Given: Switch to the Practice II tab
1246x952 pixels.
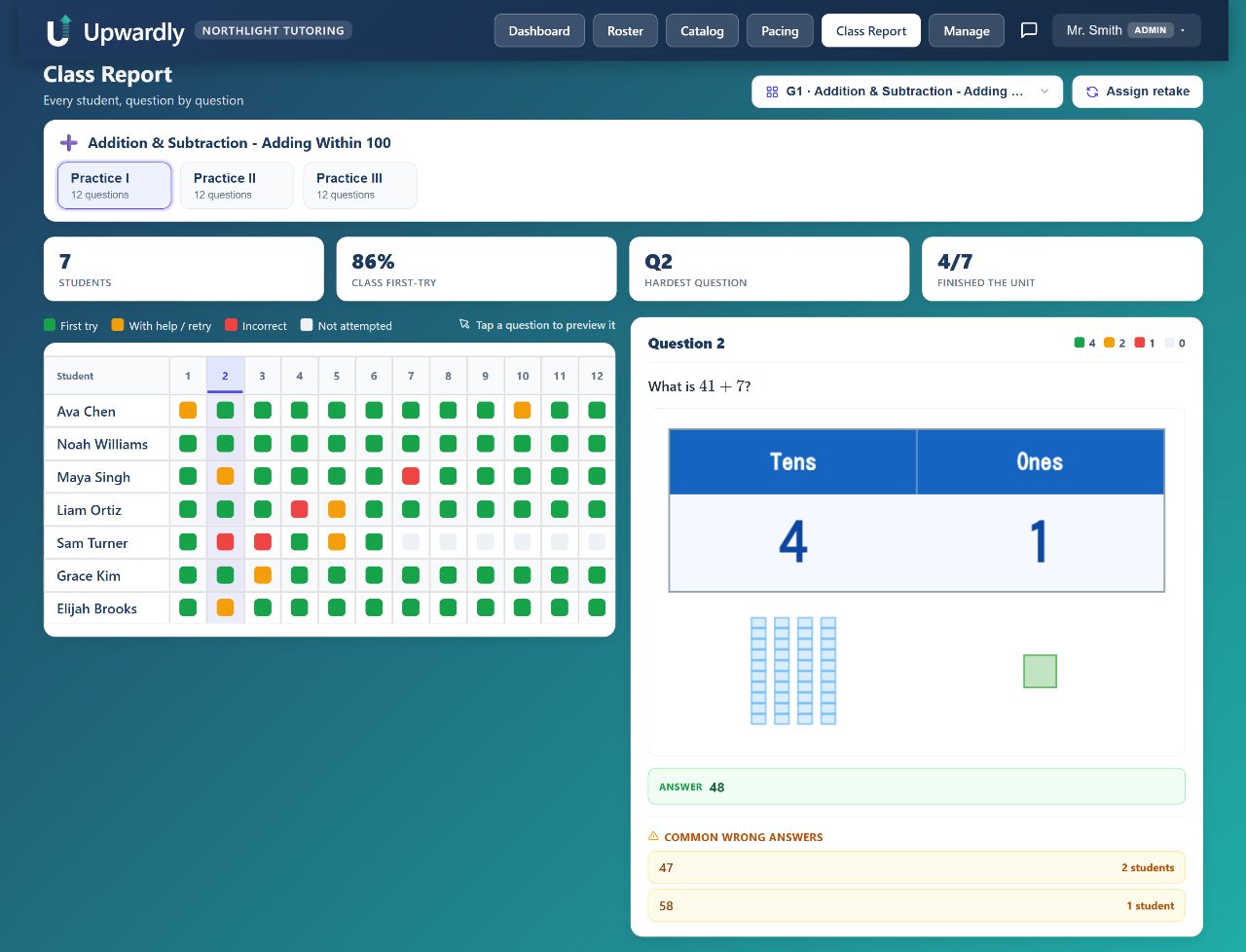Looking at the screenshot, I should pos(237,185).
